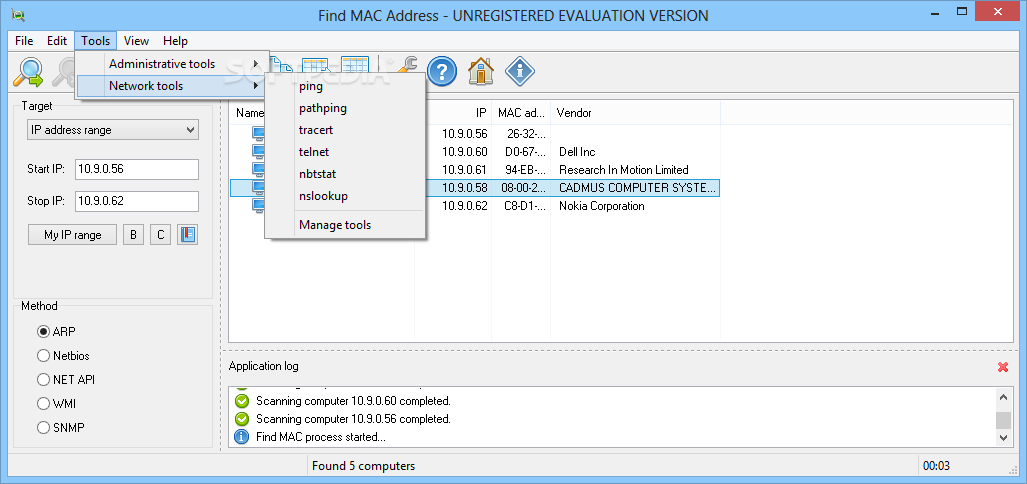The image size is (1027, 484).
Task: Select the ARP method
Action: pyautogui.click(x=56, y=331)
